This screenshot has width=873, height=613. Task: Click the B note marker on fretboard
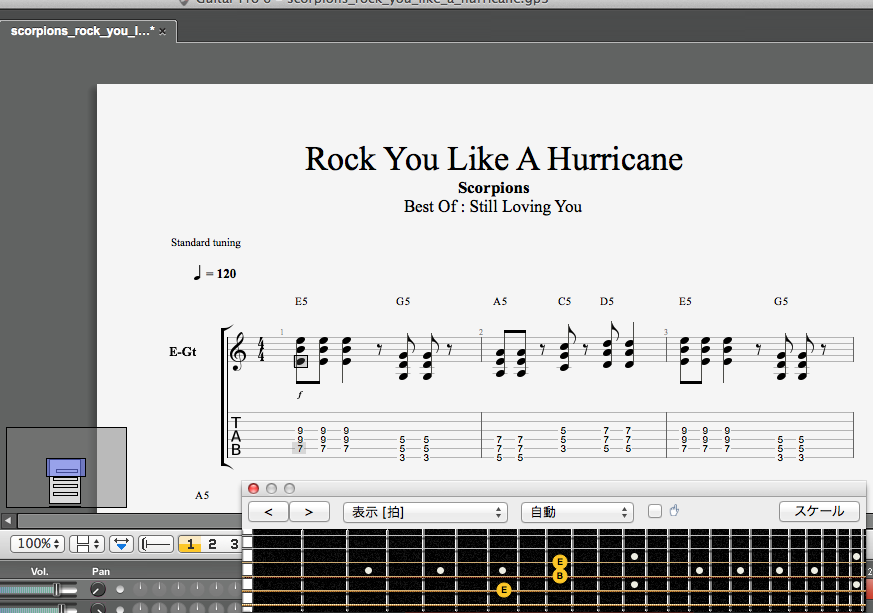click(560, 576)
